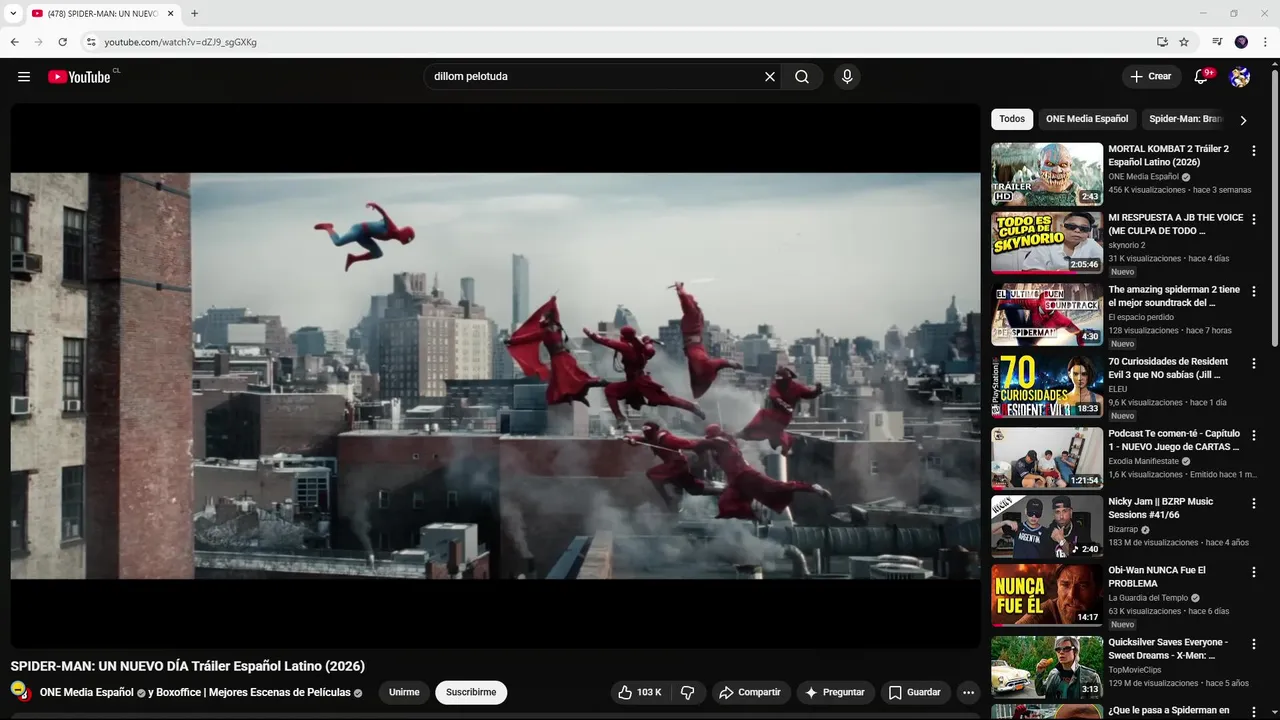Clear the search box text
1280x720 pixels.
point(770,77)
